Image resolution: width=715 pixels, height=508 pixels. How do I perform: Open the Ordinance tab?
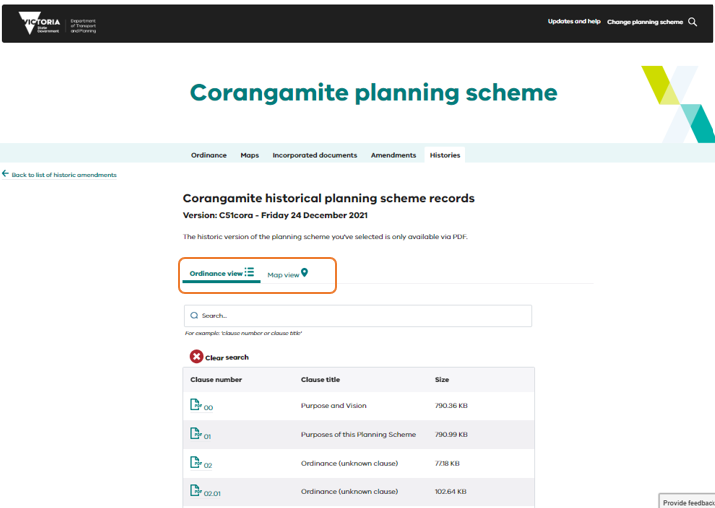(209, 155)
